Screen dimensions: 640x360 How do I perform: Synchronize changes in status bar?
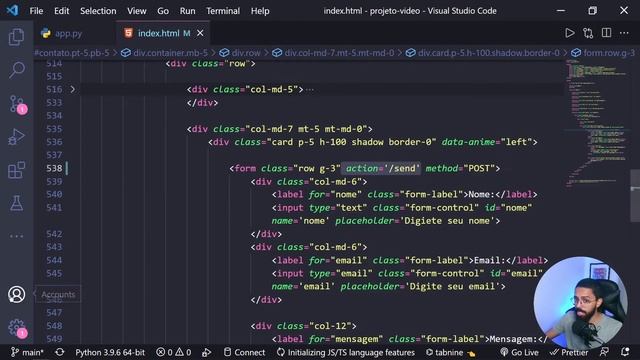(x=60, y=352)
